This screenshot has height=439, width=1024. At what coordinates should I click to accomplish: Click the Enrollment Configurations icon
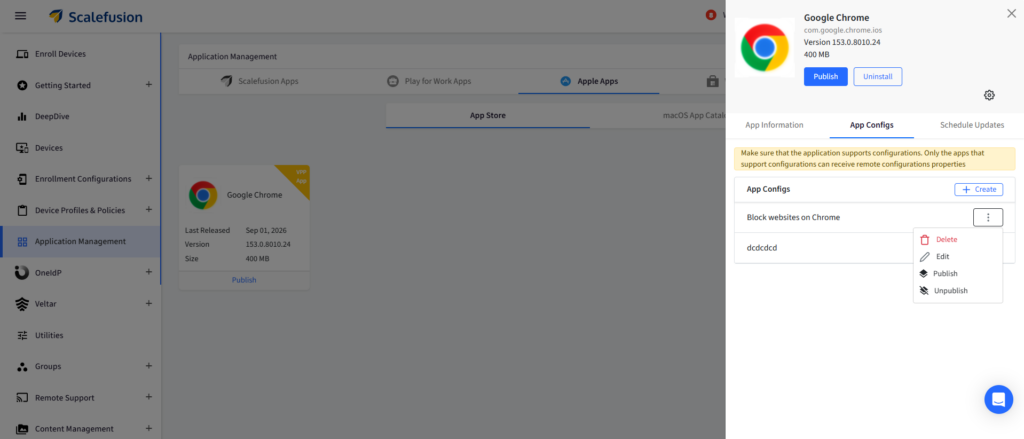click(x=22, y=179)
